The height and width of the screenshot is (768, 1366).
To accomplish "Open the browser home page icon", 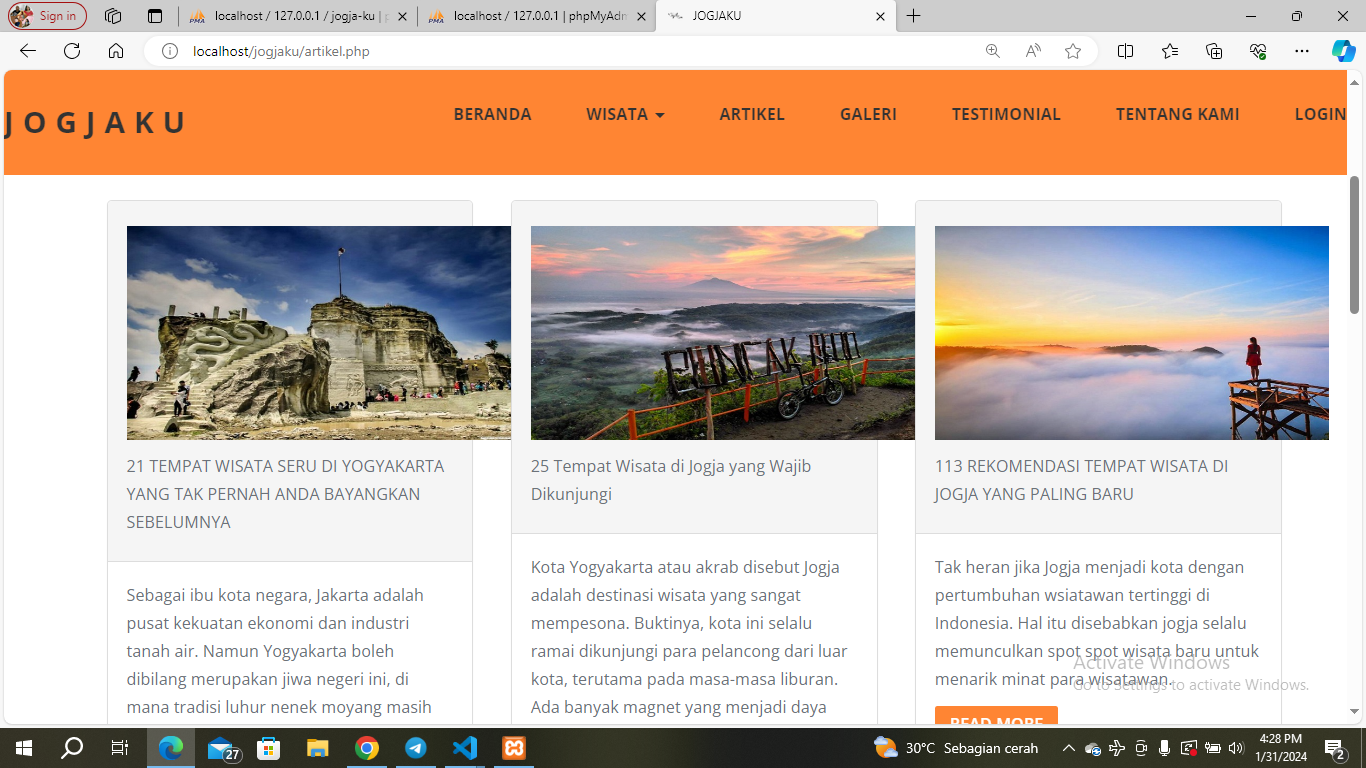I will (116, 51).
